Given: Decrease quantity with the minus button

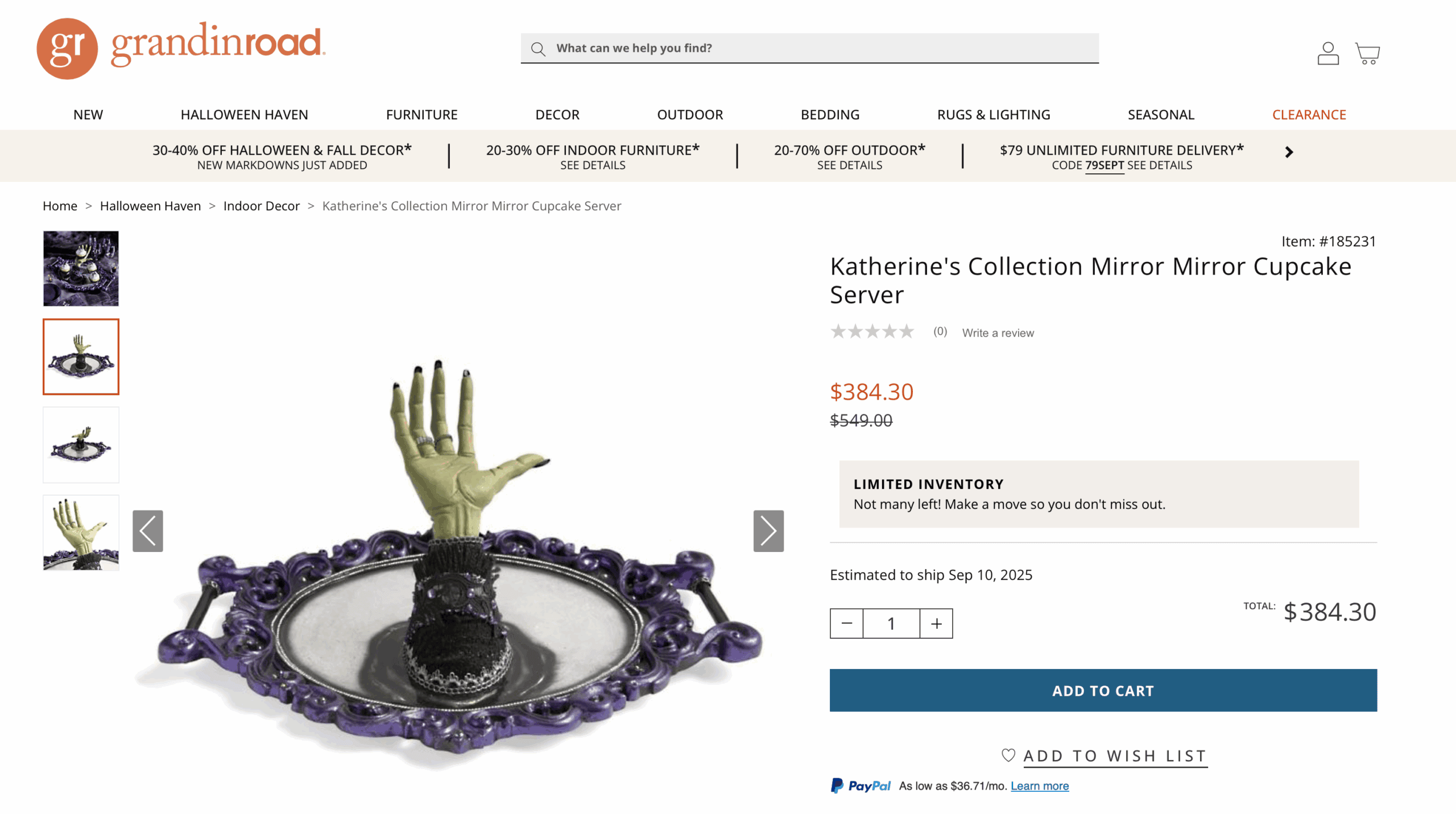Looking at the screenshot, I should coord(846,624).
